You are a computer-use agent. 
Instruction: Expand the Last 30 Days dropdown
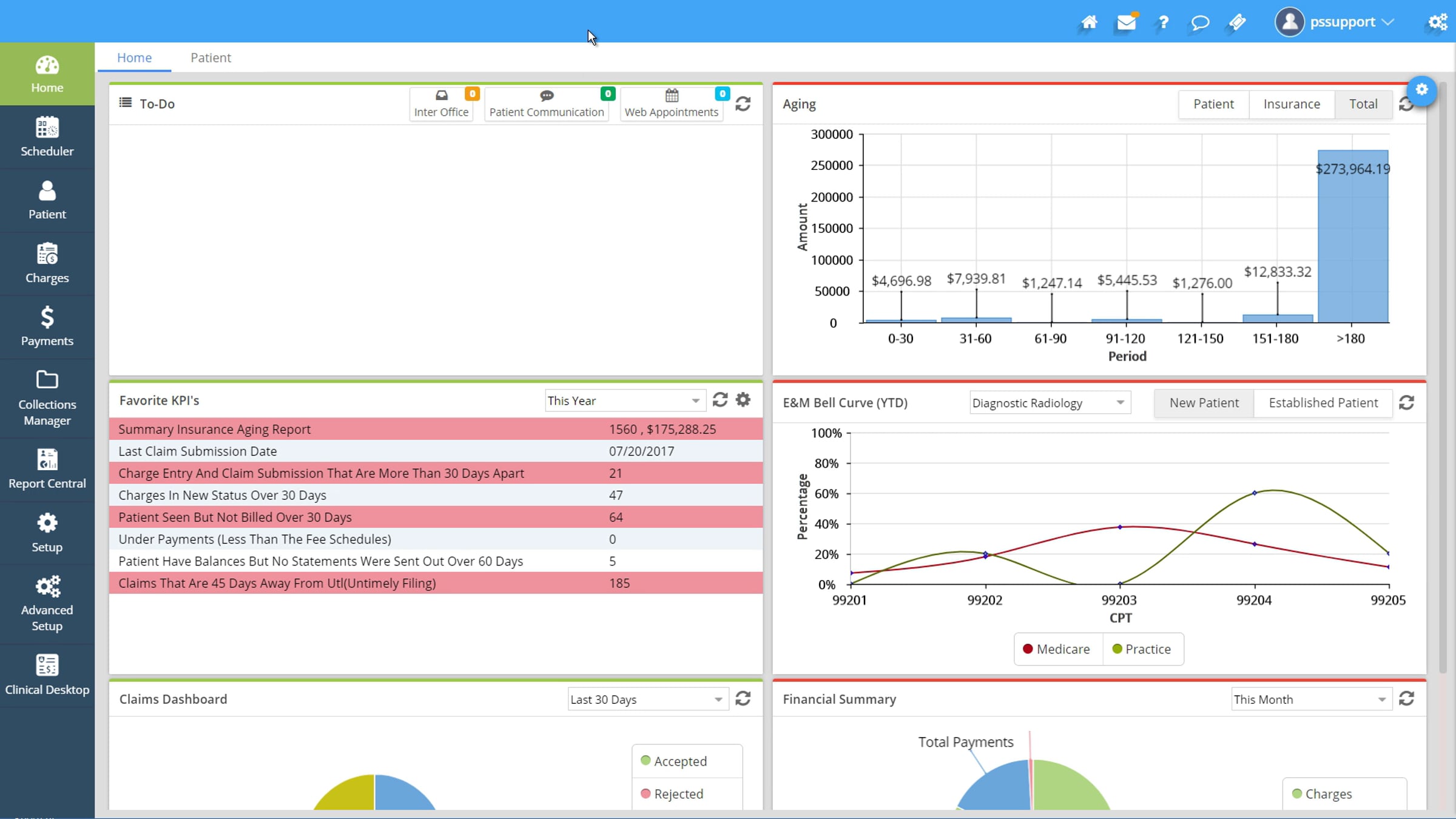(647, 699)
